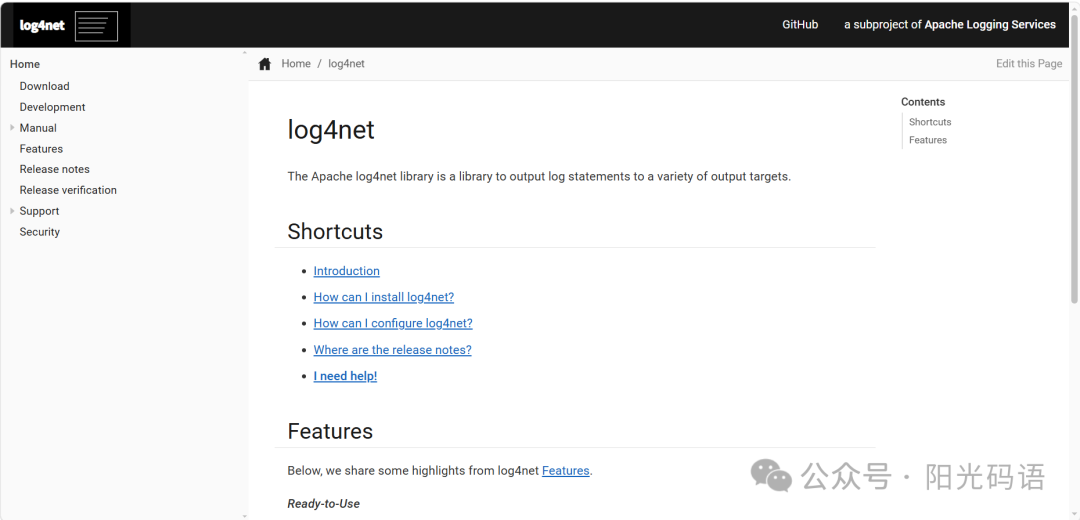Select Security in the sidebar
Screen dimensions: 1080x520
[39, 231]
